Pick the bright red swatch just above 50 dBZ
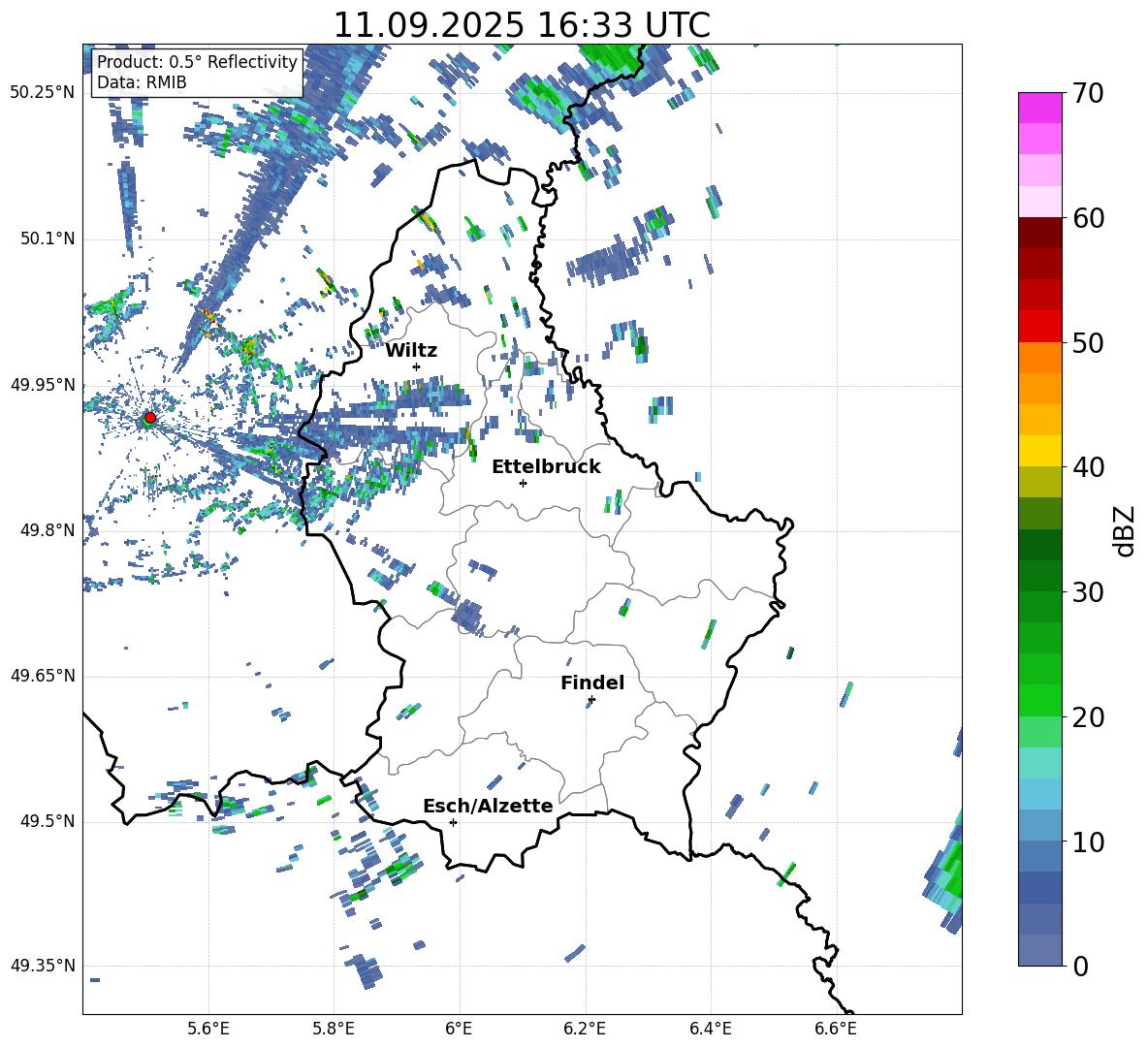1148x1048 pixels. click(x=1039, y=326)
